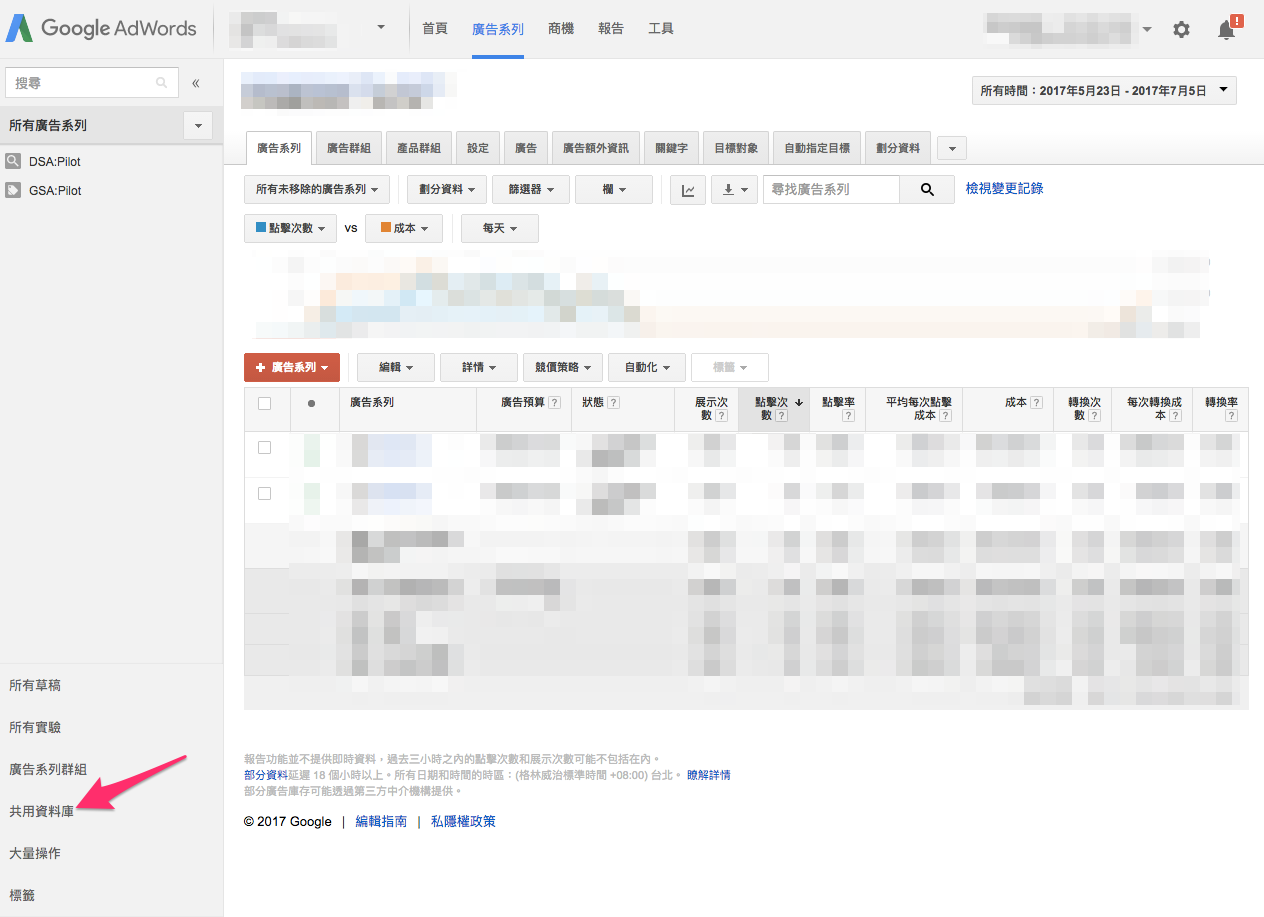The width and height of the screenshot is (1264, 917).
Task: Focus the 尋找廣告系列 search field
Action: click(831, 190)
